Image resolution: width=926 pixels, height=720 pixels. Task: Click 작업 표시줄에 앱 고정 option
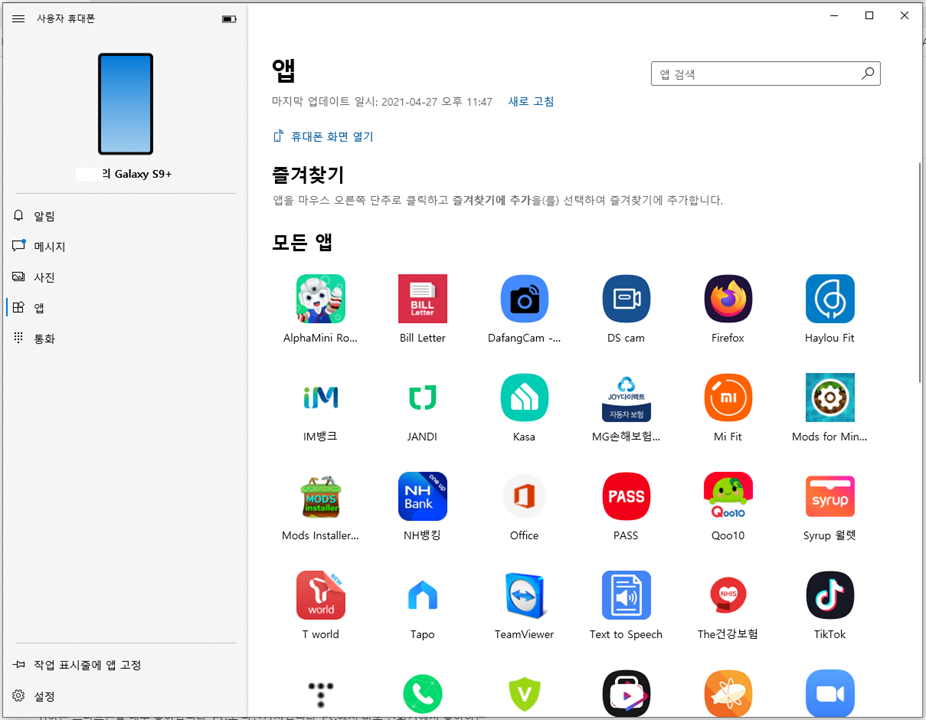tap(125, 665)
